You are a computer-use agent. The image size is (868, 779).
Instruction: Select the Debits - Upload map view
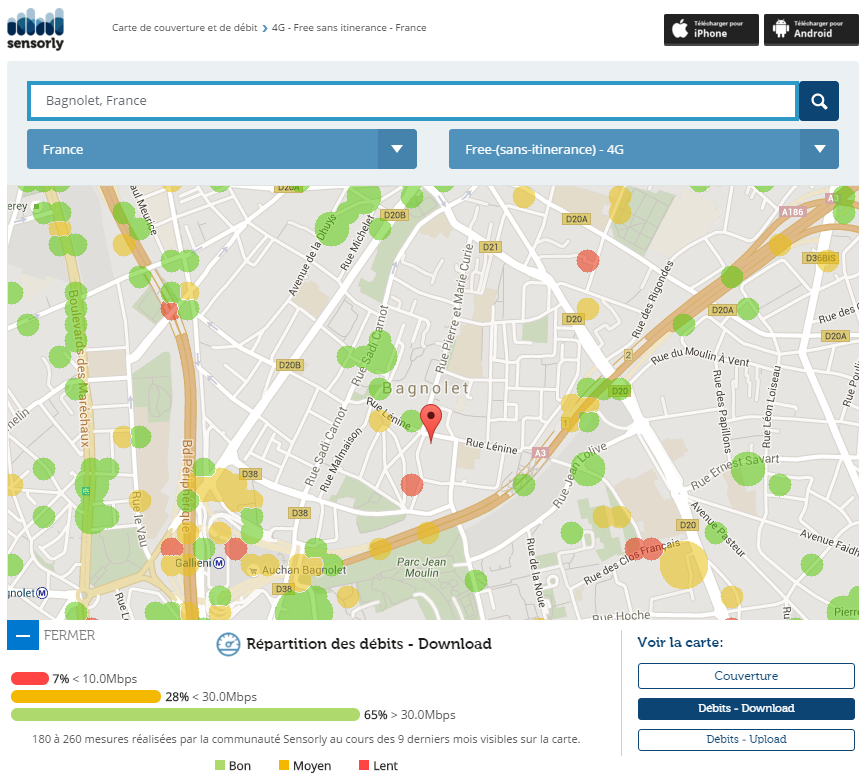click(746, 740)
